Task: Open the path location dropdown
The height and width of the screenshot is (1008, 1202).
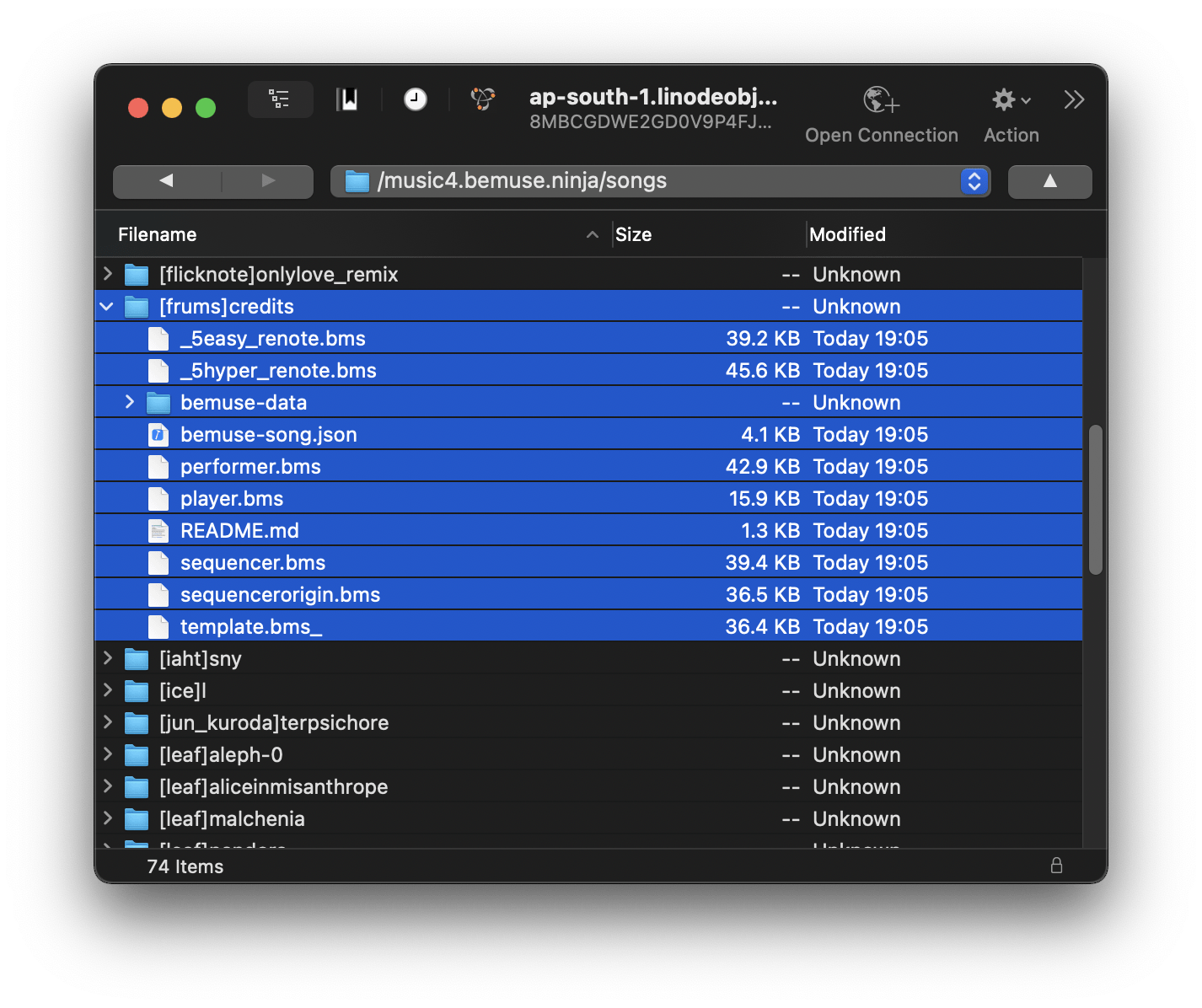Action: 974,181
